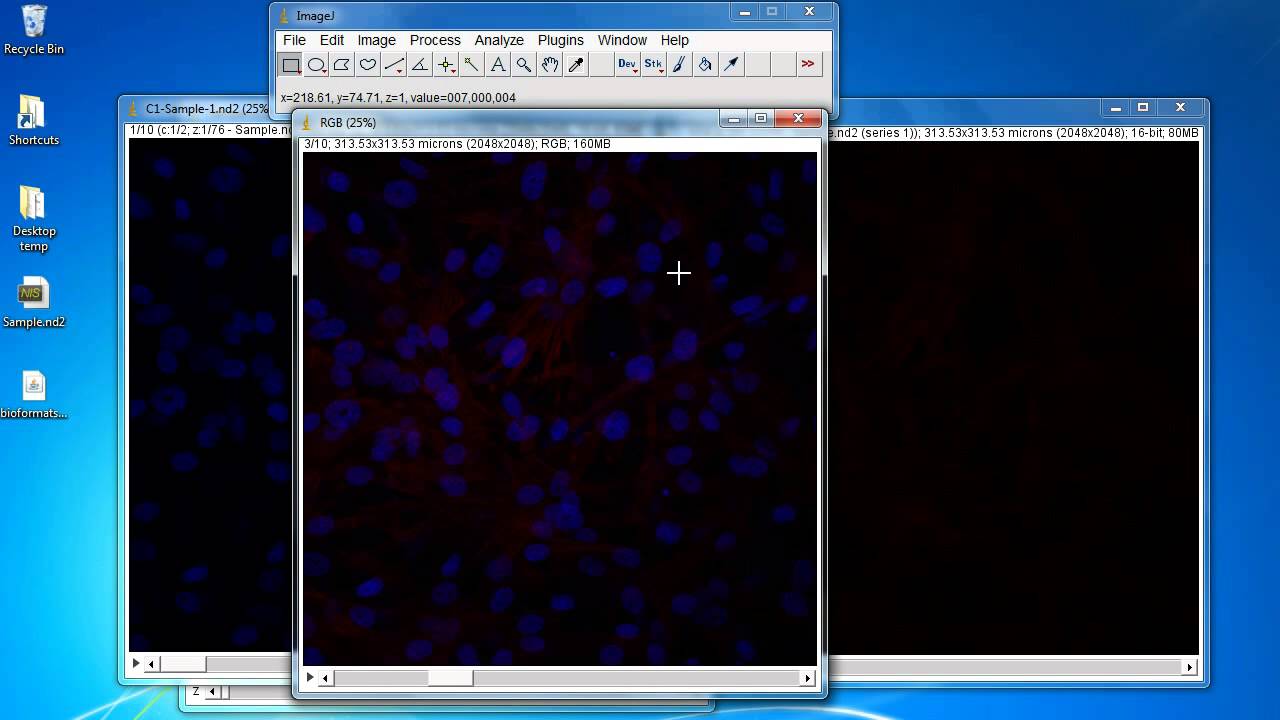Select the Color picker eyedropper tool
Viewport: 1280px width, 720px height.
[x=576, y=65]
